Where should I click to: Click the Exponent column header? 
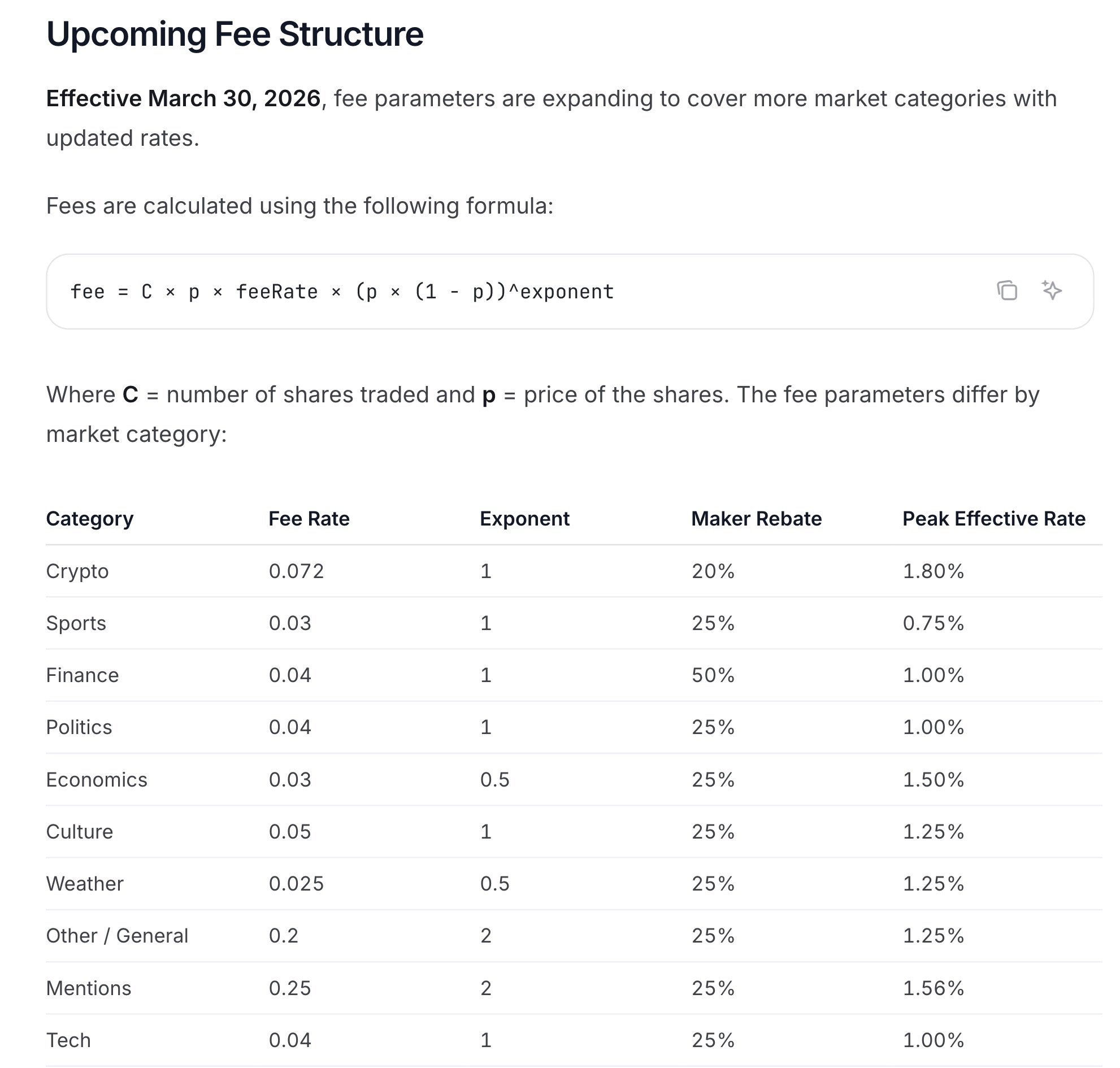click(524, 519)
